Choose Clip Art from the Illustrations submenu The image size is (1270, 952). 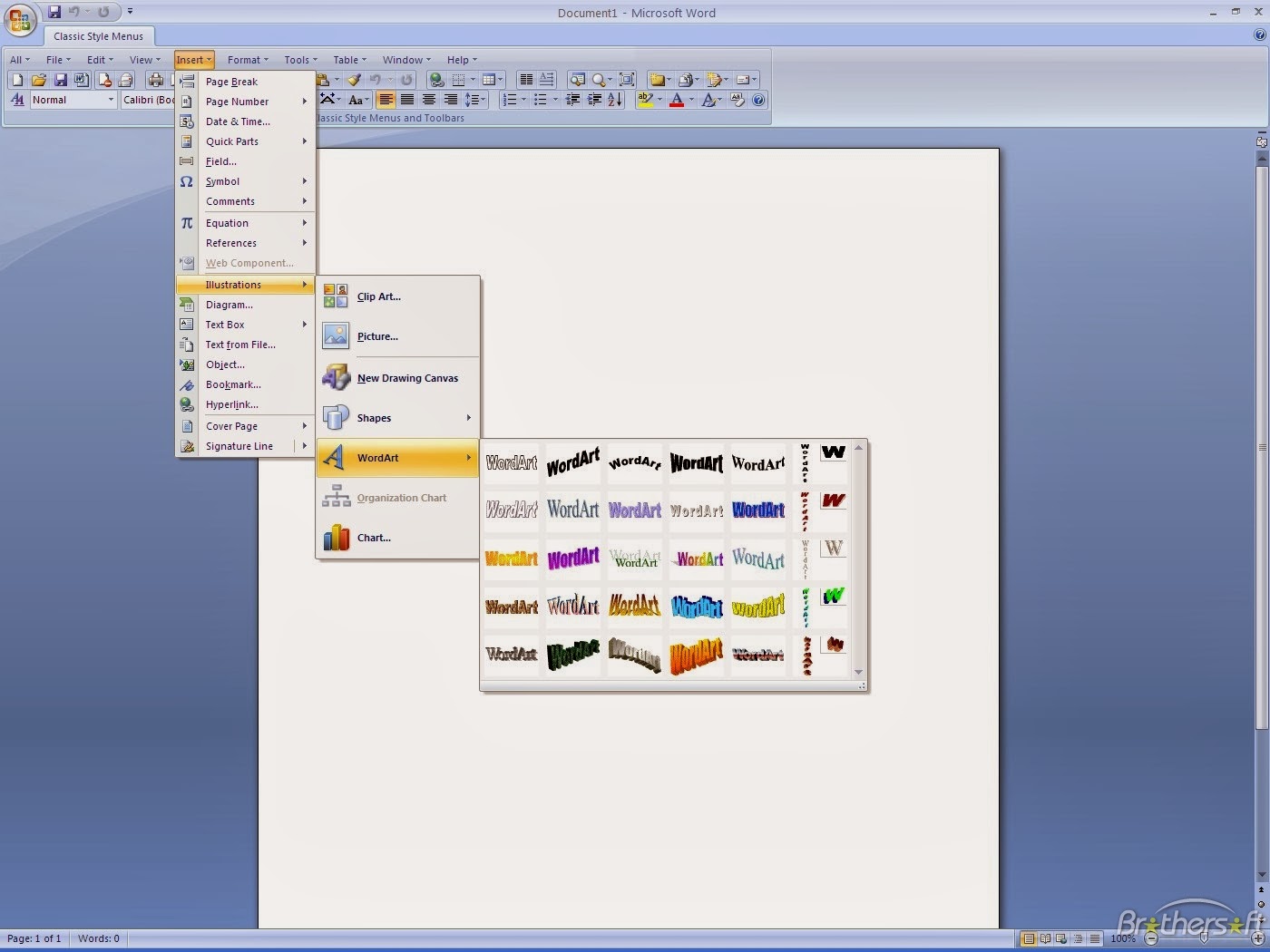click(x=397, y=296)
